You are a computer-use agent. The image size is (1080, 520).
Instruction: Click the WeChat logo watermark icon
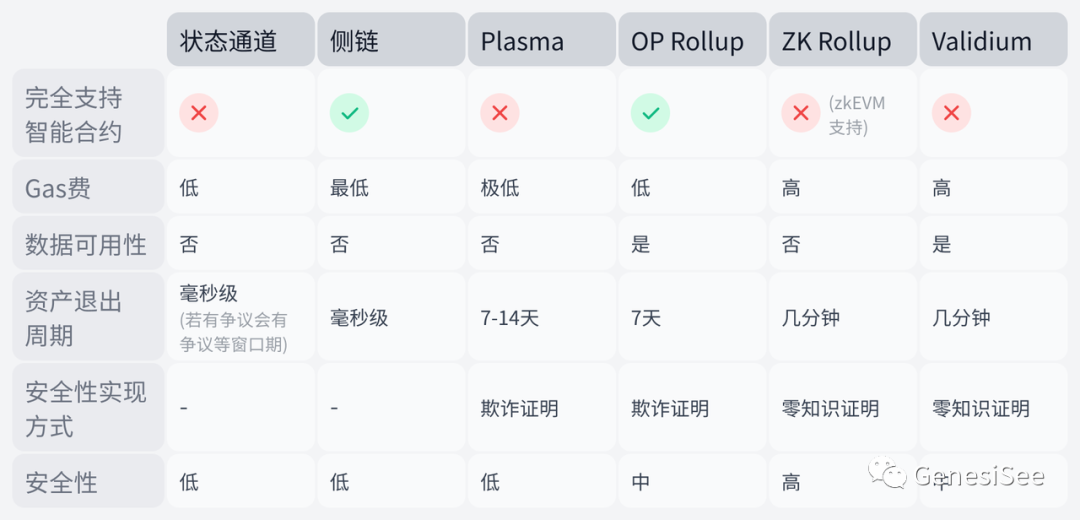click(888, 475)
